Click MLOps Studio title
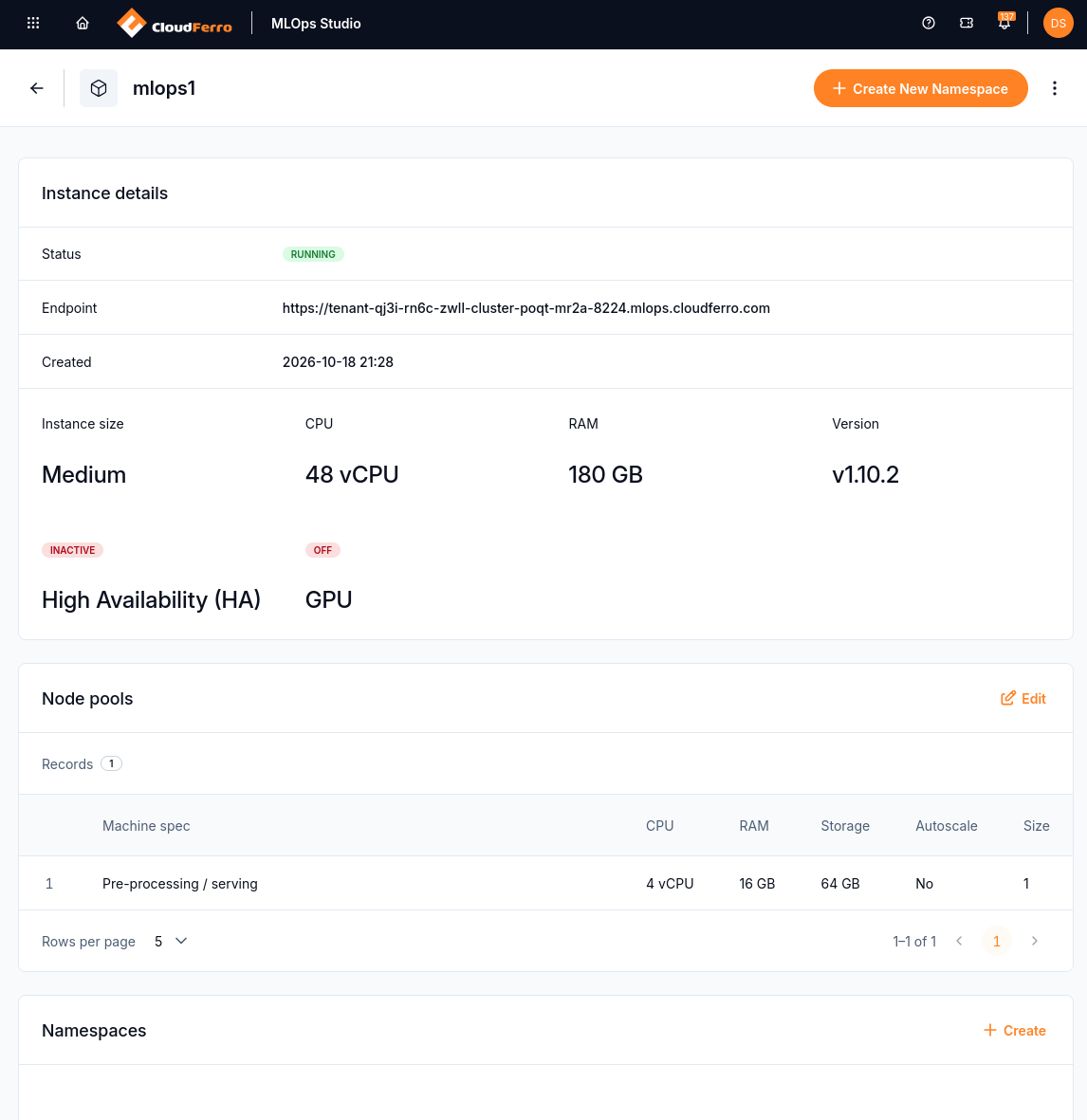1087x1120 pixels. pos(316,24)
